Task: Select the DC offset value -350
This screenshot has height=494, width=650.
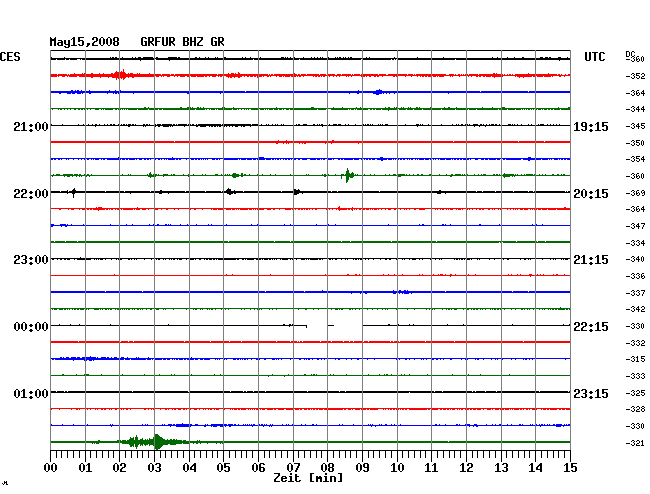Action: point(635,143)
